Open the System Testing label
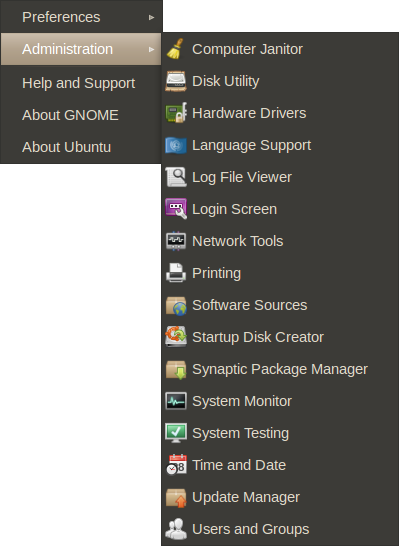 [x=241, y=434]
